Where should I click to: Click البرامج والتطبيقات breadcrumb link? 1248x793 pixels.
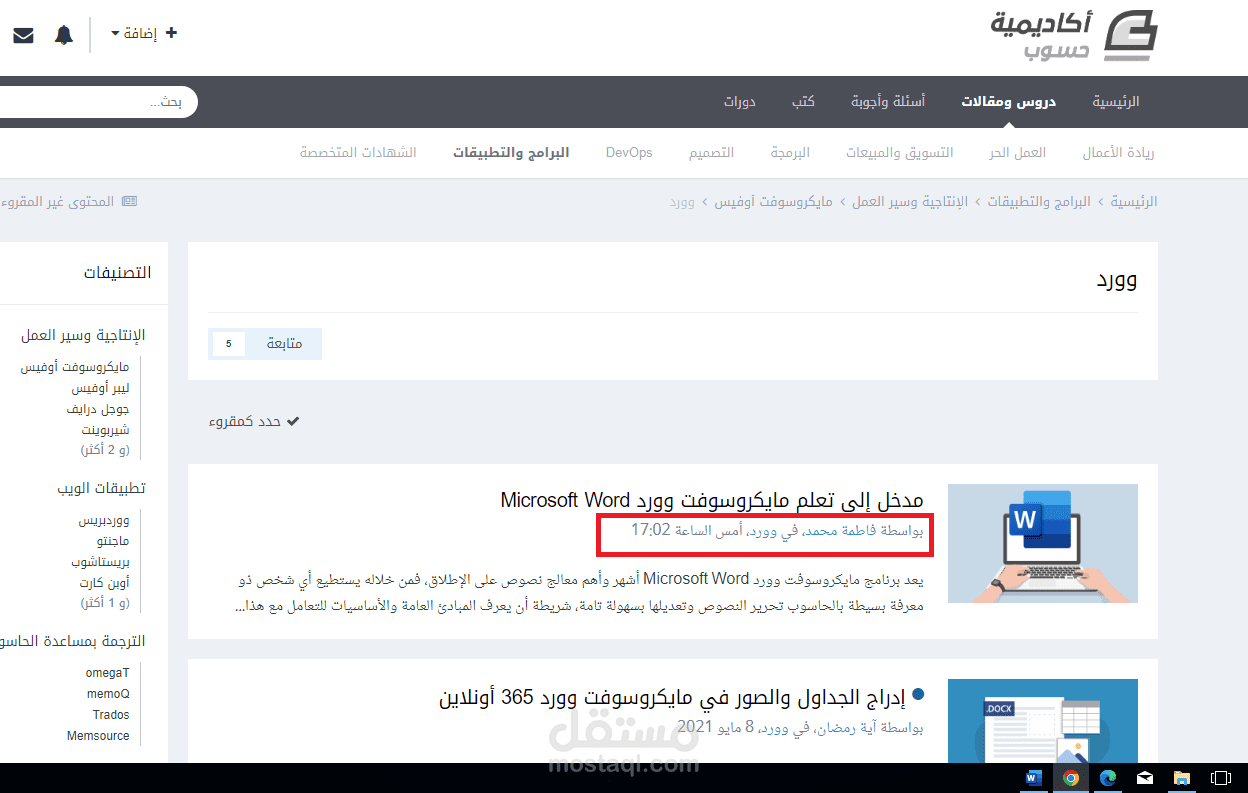(x=1039, y=202)
